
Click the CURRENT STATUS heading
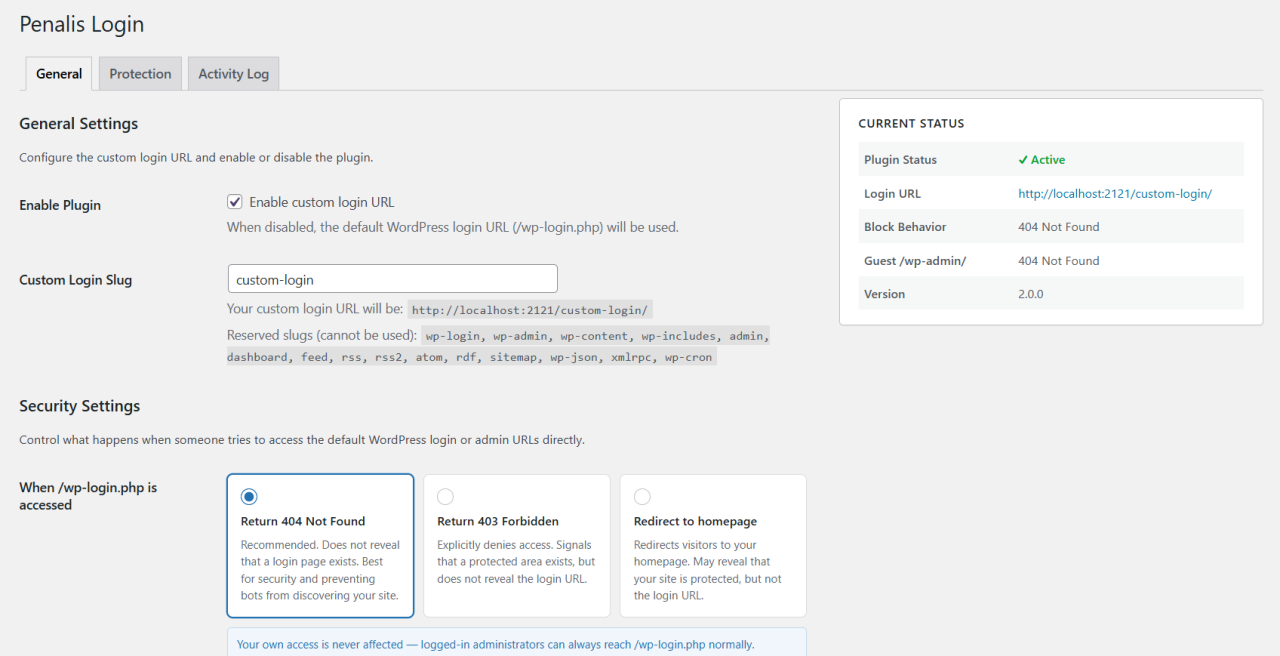911,124
